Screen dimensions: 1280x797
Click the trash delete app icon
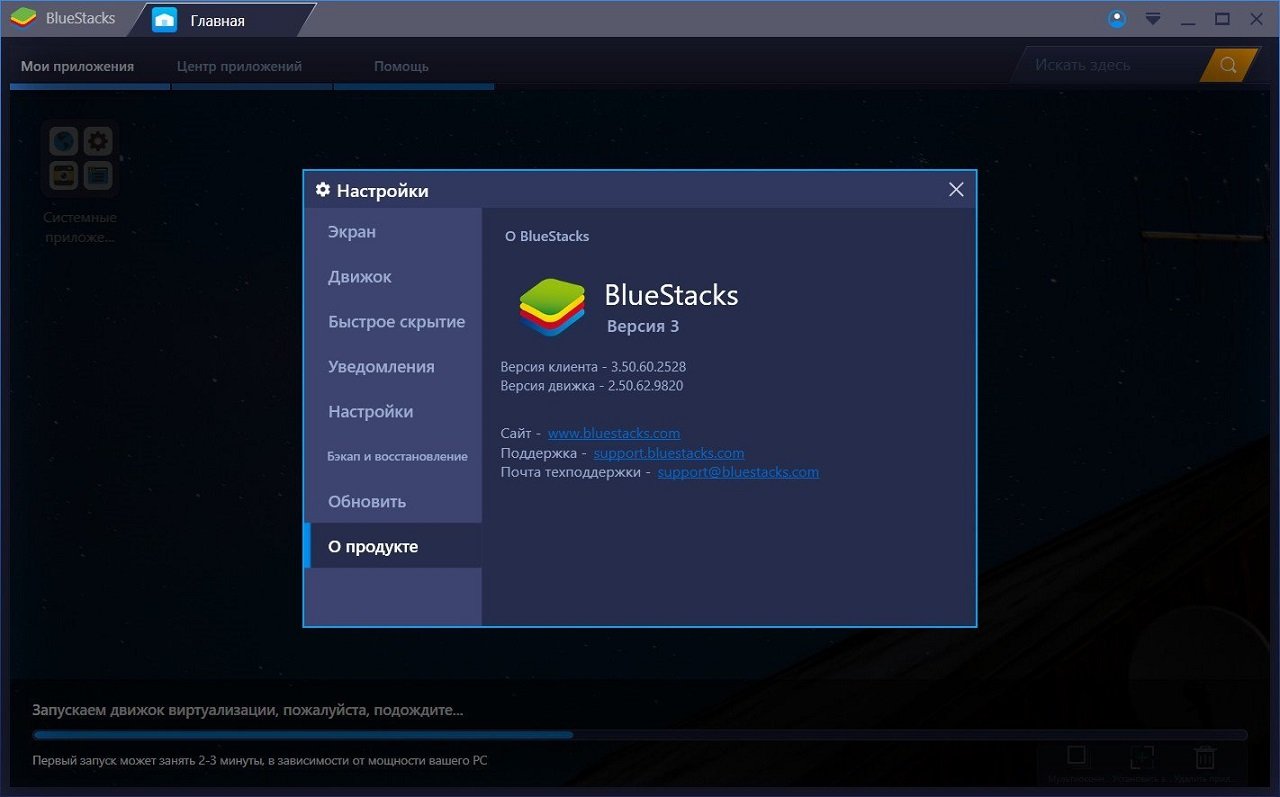pyautogui.click(x=1206, y=757)
